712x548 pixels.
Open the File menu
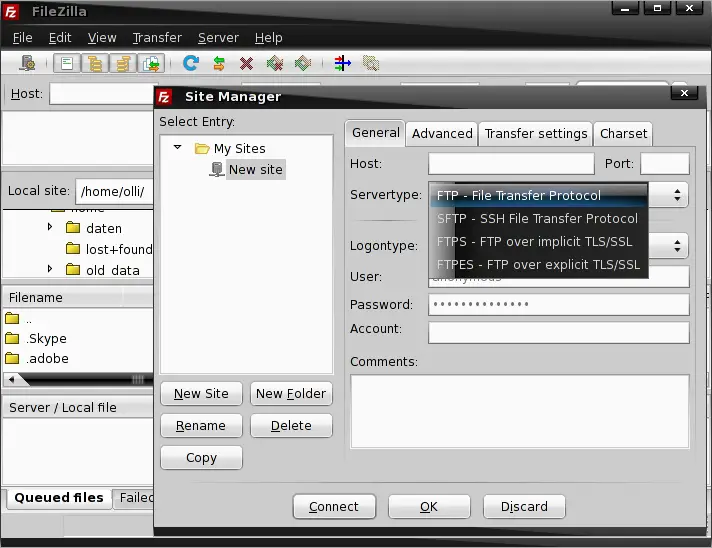pyautogui.click(x=22, y=38)
